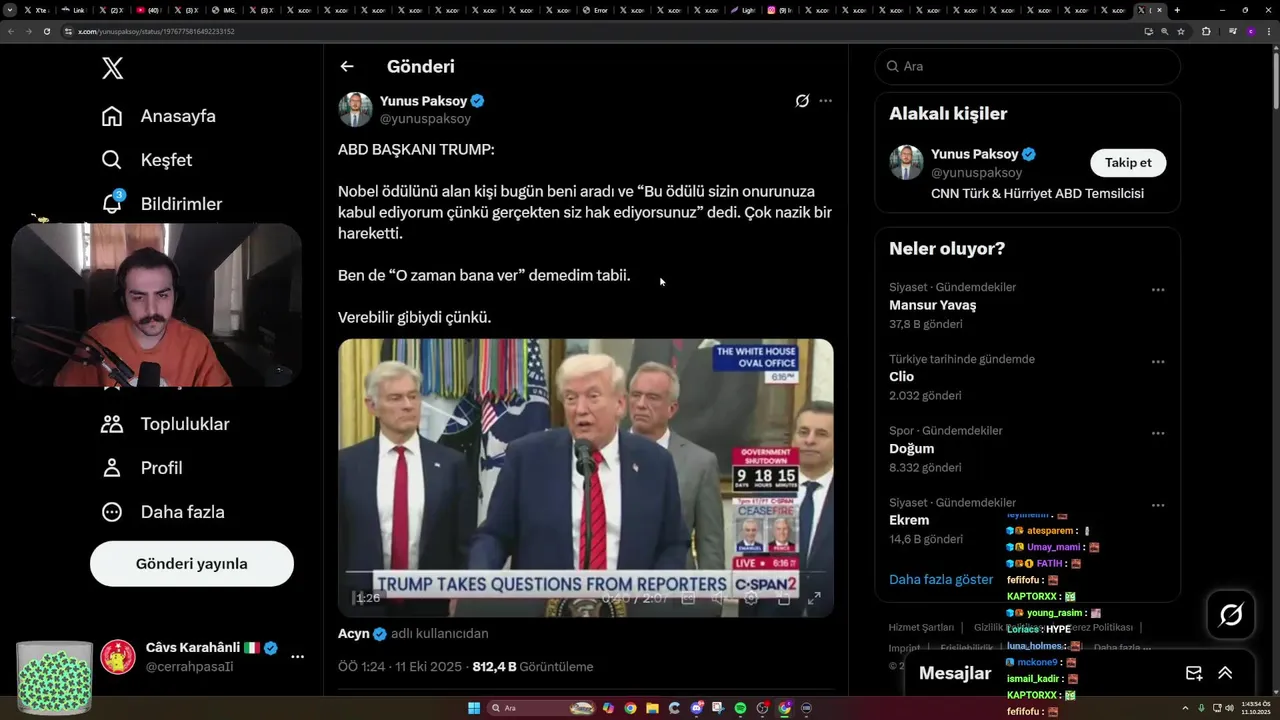The height and width of the screenshot is (720, 1280).
Task: Click browser back navigation arrow
Action: 11,31
